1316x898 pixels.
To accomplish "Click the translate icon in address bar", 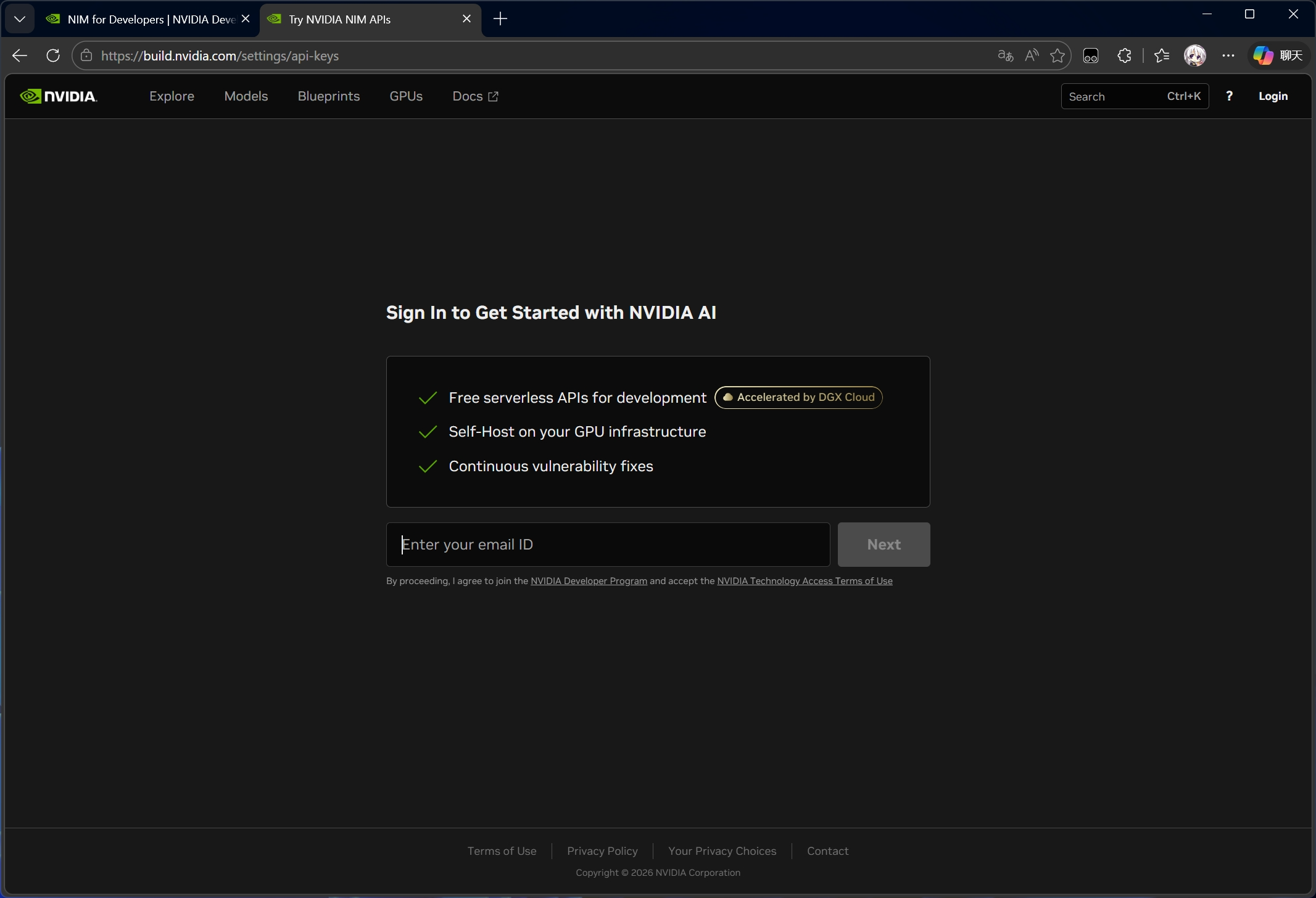I will tap(1004, 56).
